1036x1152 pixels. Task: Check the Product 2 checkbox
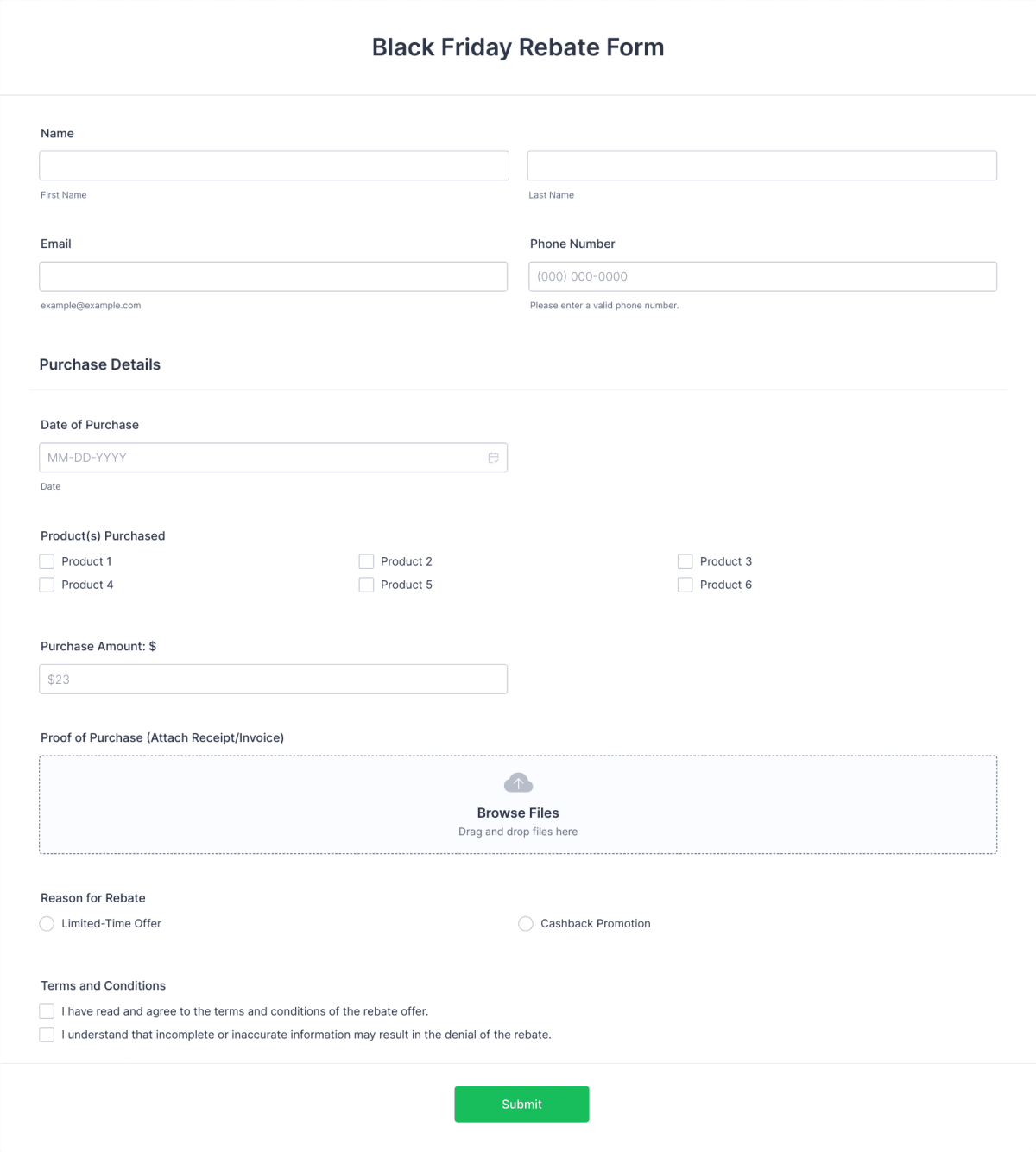[366, 561]
